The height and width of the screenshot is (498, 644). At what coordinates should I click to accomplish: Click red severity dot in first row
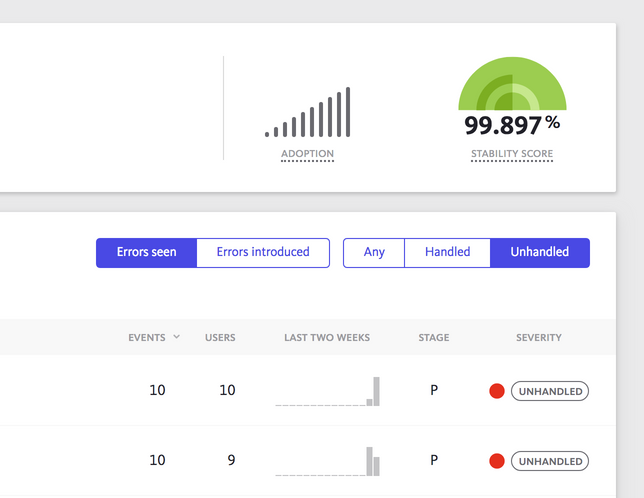tap(496, 391)
